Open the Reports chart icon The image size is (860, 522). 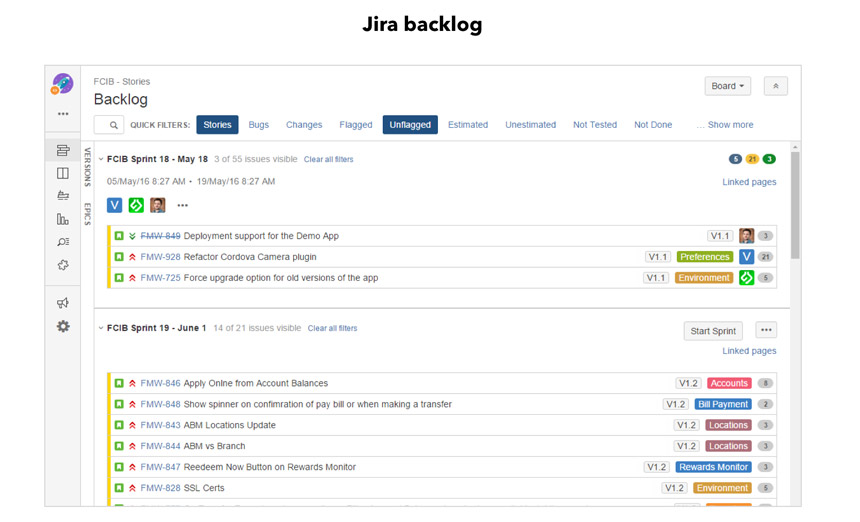[x=63, y=219]
